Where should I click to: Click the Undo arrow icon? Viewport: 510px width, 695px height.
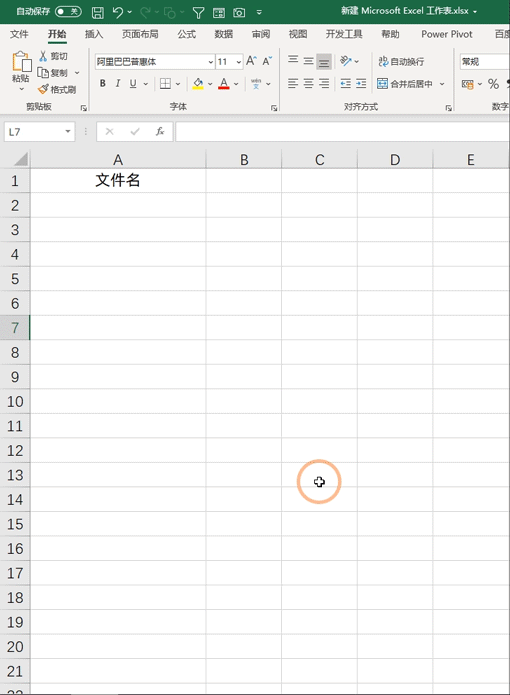[x=117, y=12]
